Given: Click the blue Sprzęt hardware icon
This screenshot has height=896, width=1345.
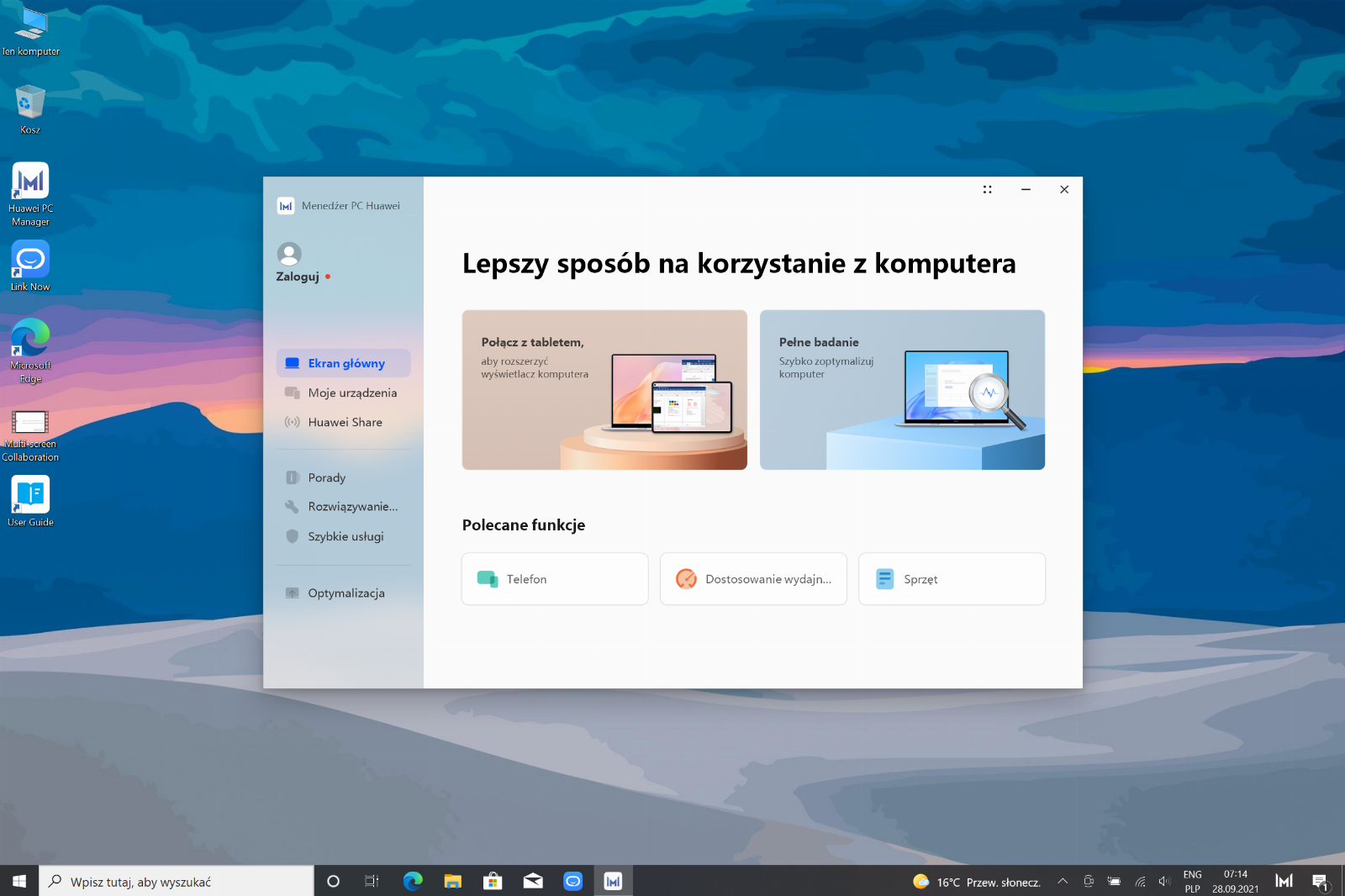Looking at the screenshot, I should 885,579.
